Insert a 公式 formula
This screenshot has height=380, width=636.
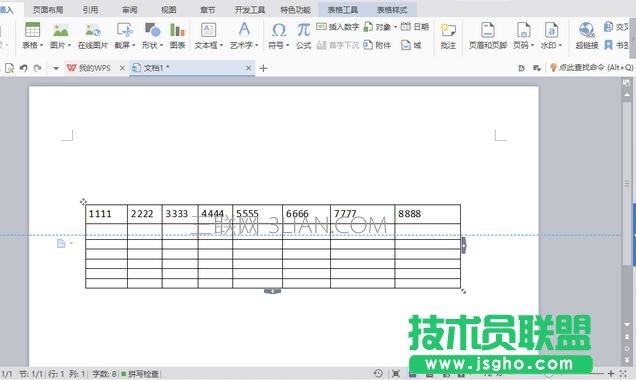pyautogui.click(x=303, y=36)
